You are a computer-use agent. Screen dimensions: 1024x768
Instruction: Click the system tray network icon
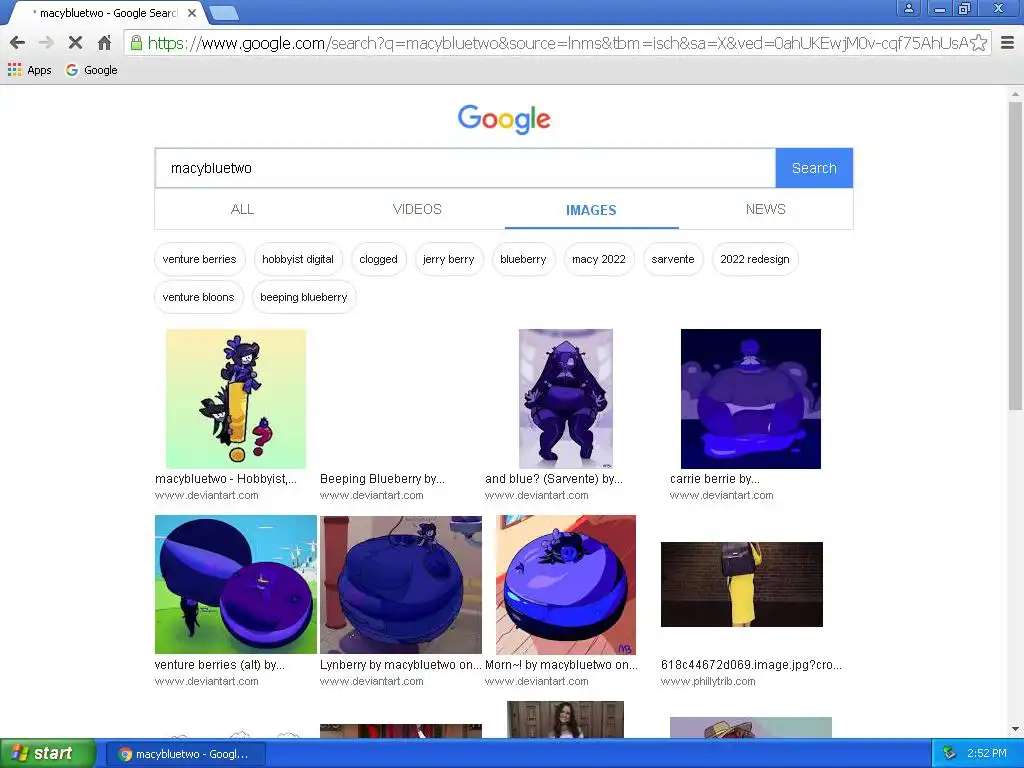point(950,754)
